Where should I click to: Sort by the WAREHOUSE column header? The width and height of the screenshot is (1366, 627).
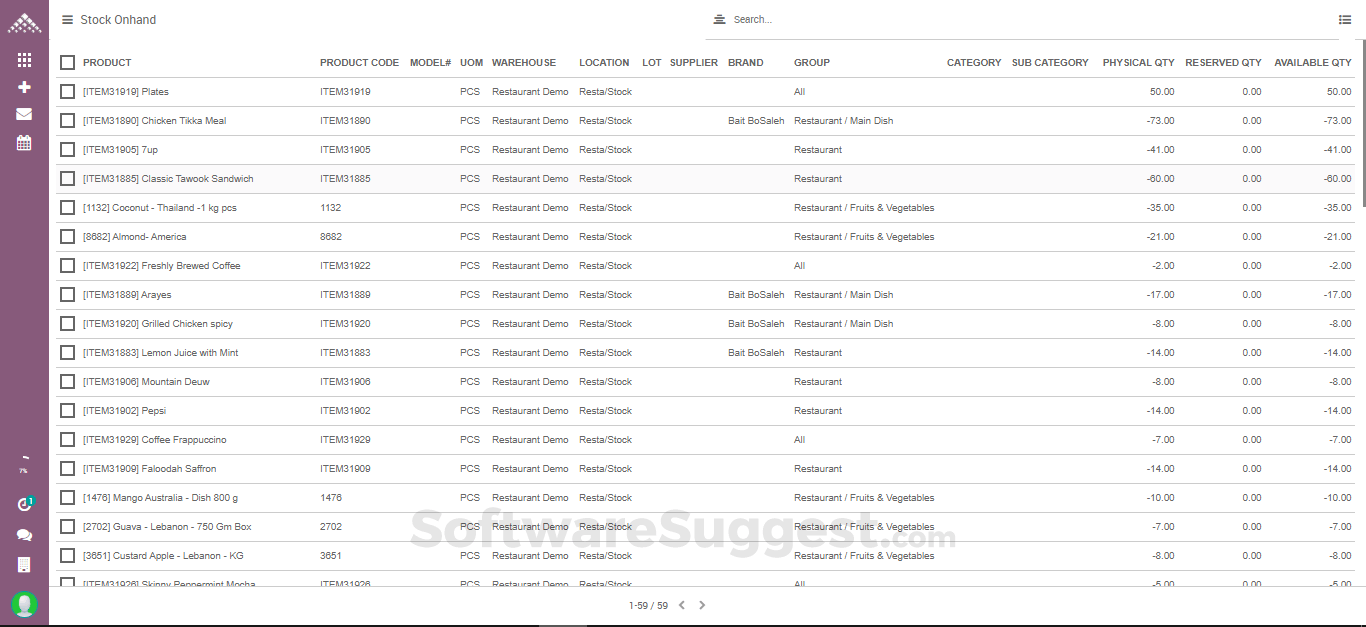pos(524,63)
